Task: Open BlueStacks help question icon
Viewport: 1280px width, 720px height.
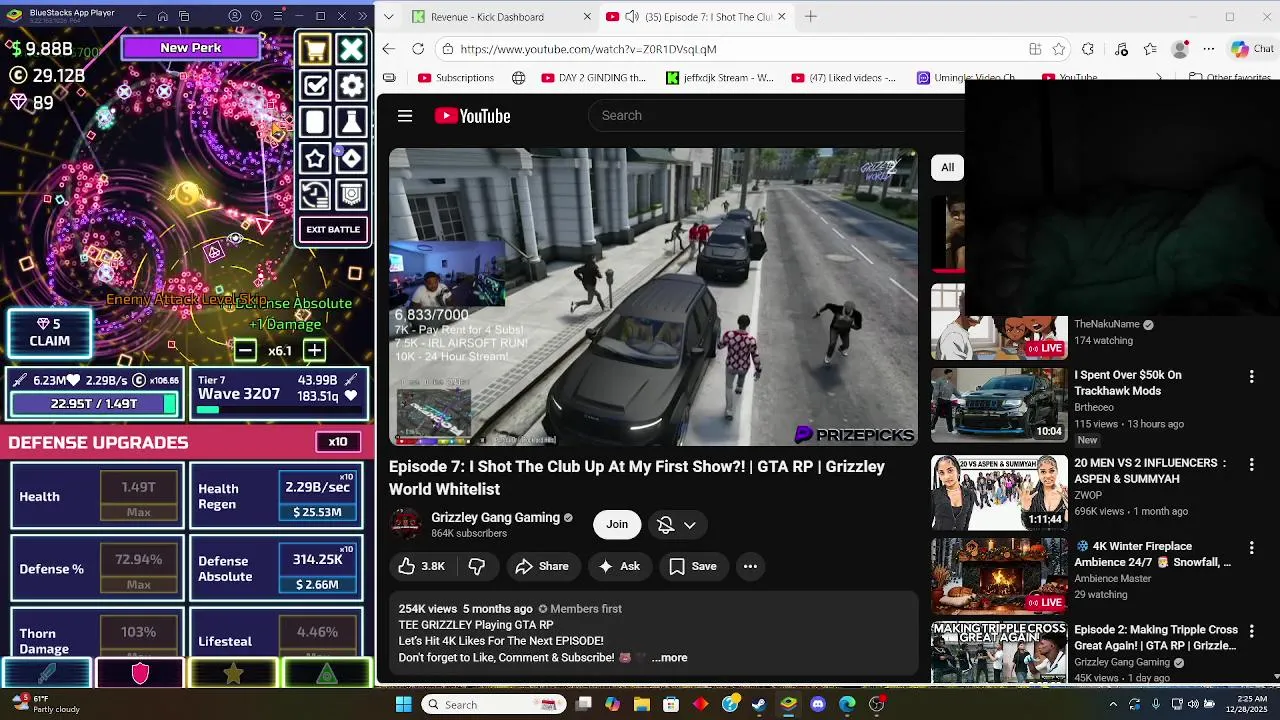Action: (x=256, y=16)
